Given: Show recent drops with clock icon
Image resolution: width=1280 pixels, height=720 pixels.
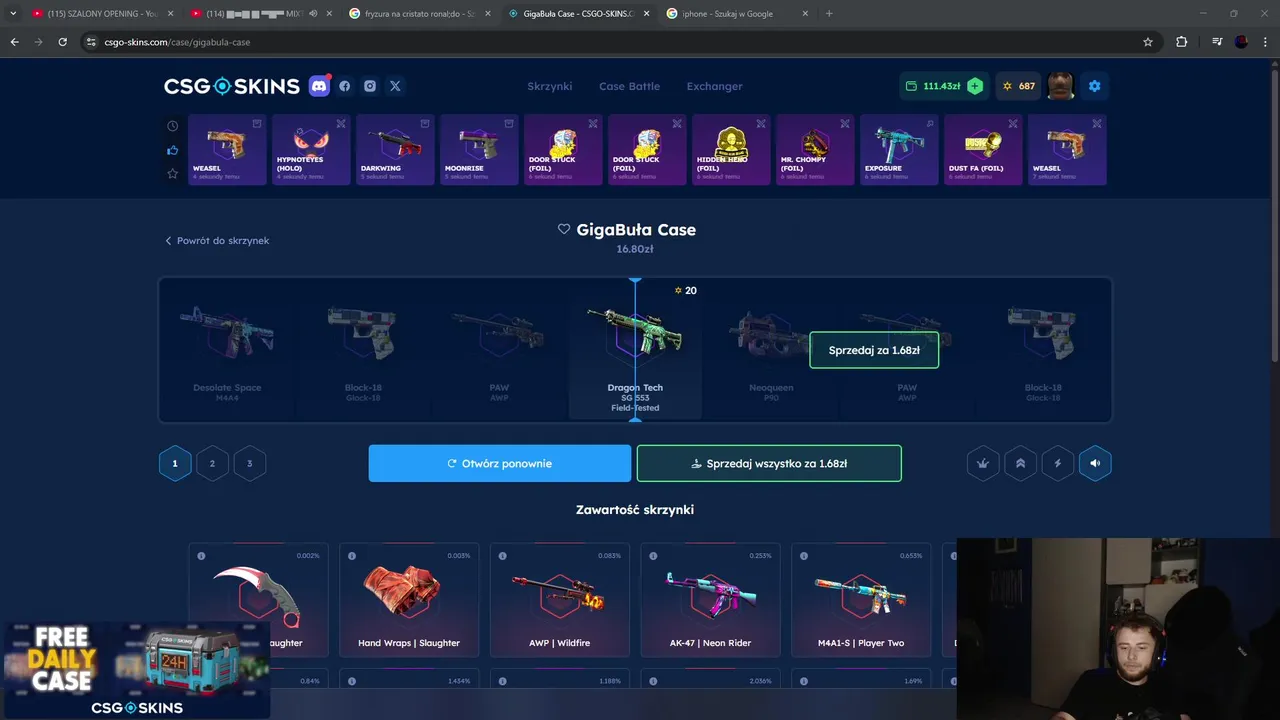Looking at the screenshot, I should tap(172, 126).
